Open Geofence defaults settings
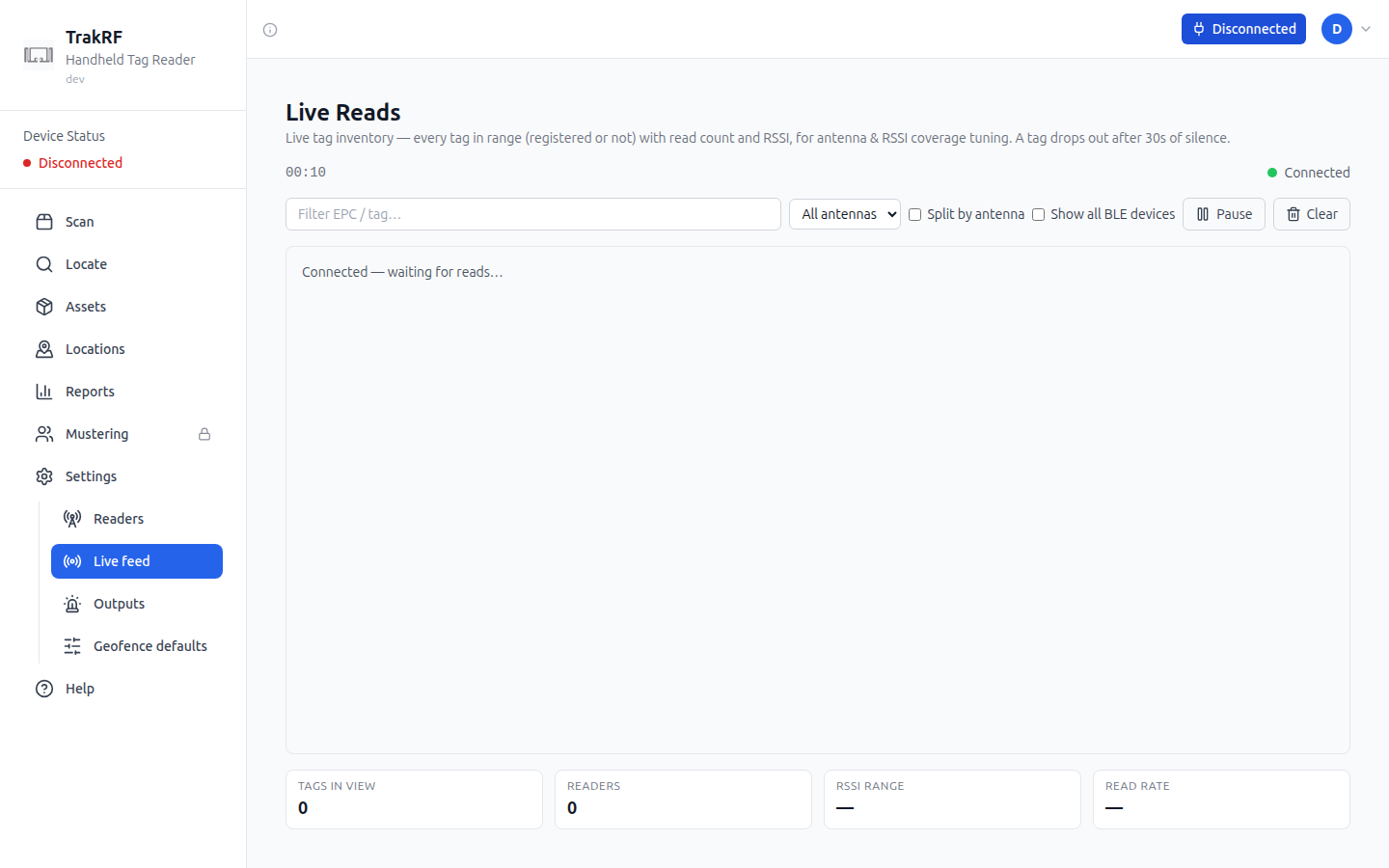 coord(137,646)
